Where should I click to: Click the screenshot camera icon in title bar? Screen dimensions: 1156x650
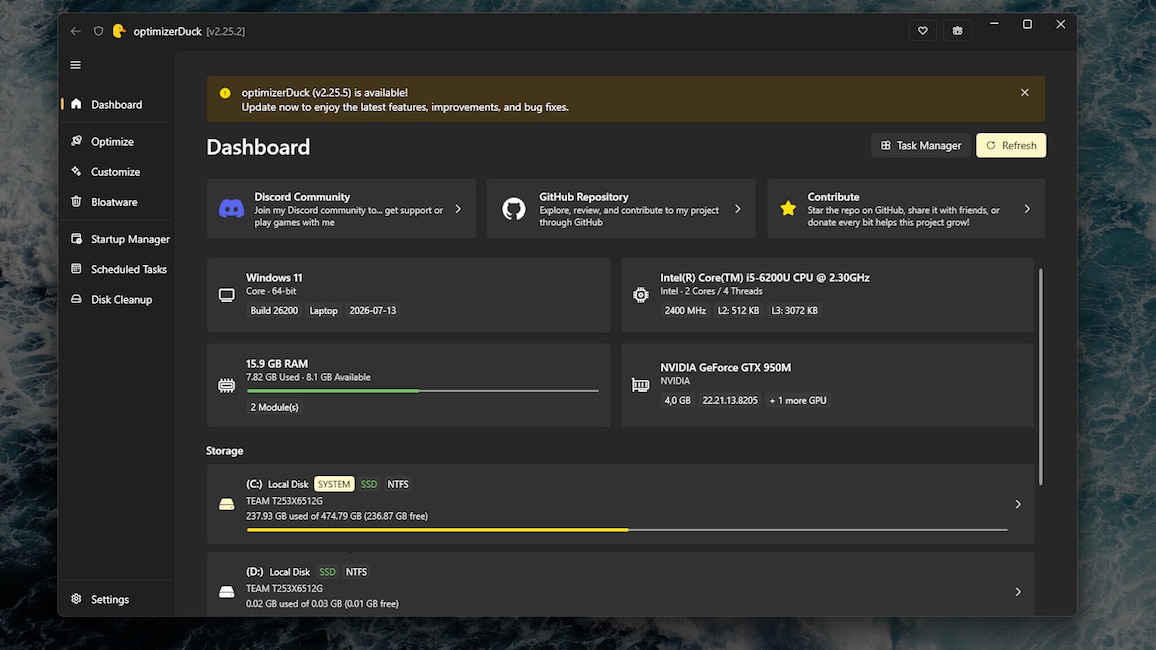tap(957, 30)
